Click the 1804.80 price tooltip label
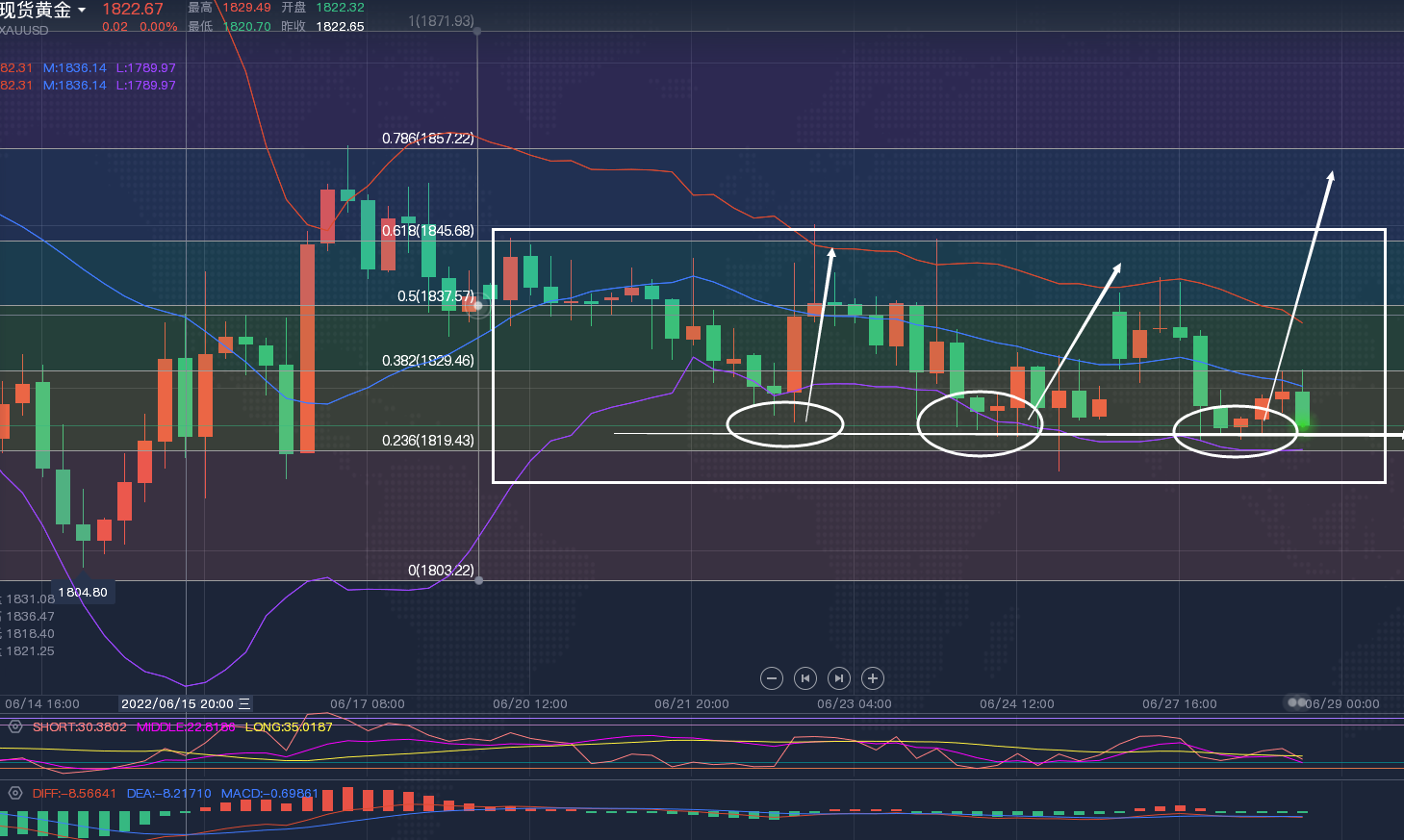 (x=83, y=592)
